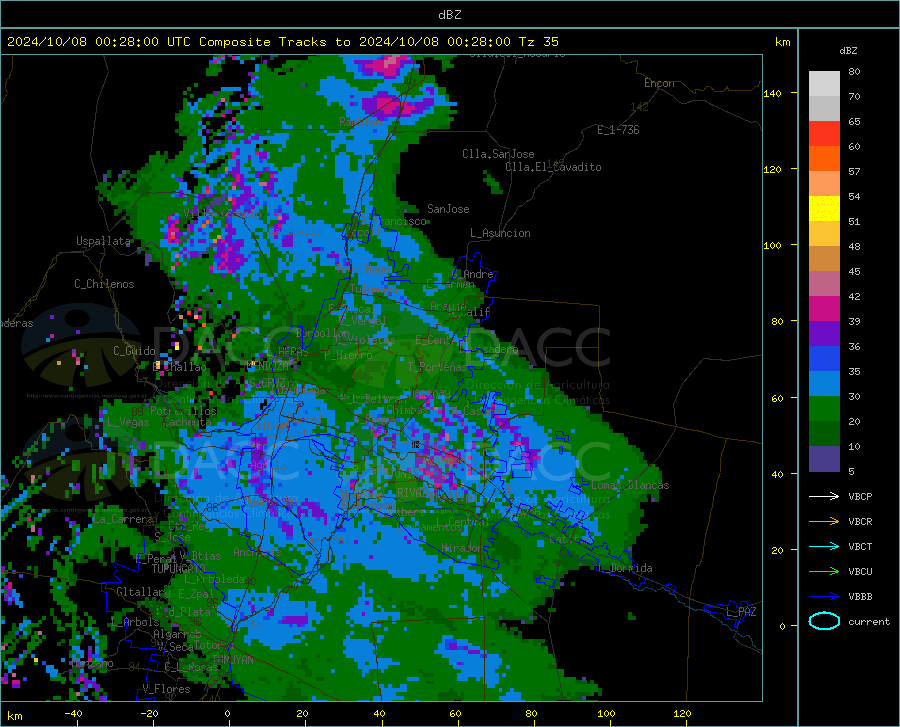Click the Uspallata place label

pyautogui.click(x=103, y=241)
